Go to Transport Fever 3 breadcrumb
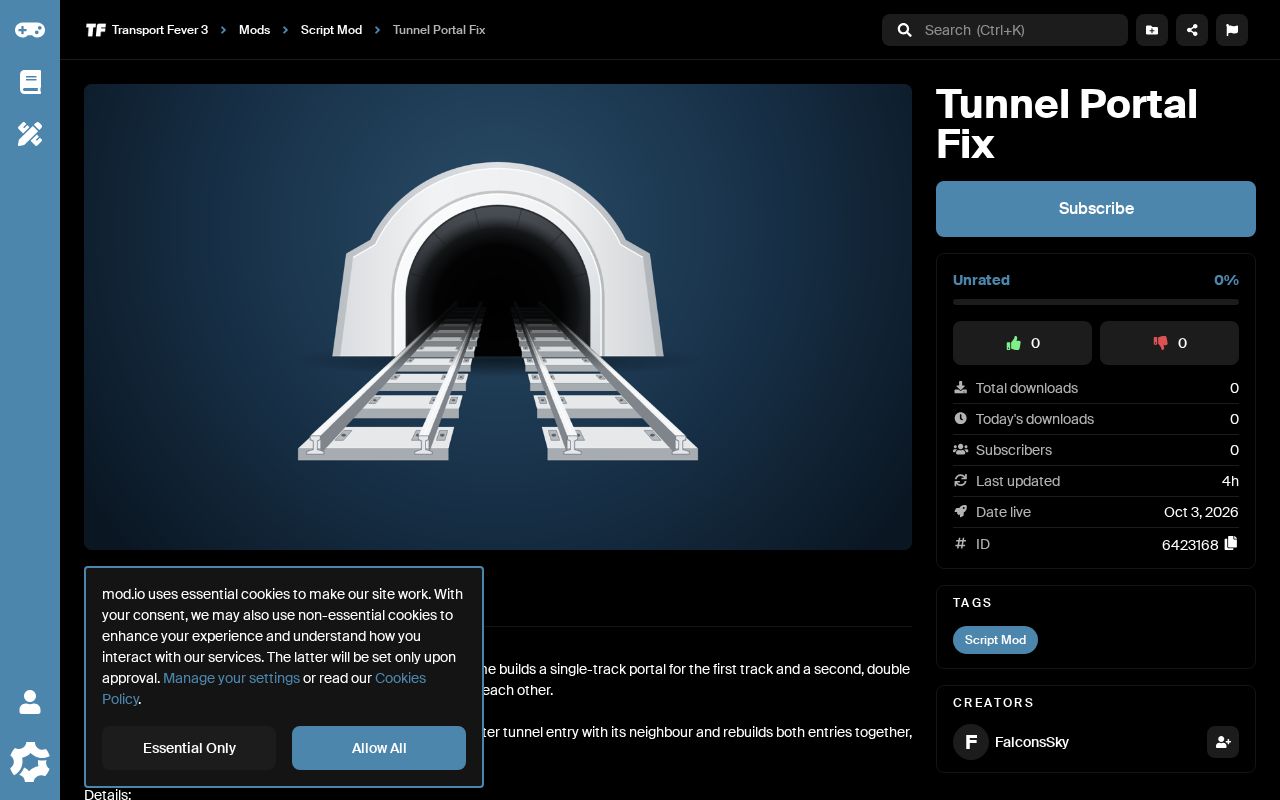Screen dimensions: 1280x800 click(x=160, y=30)
